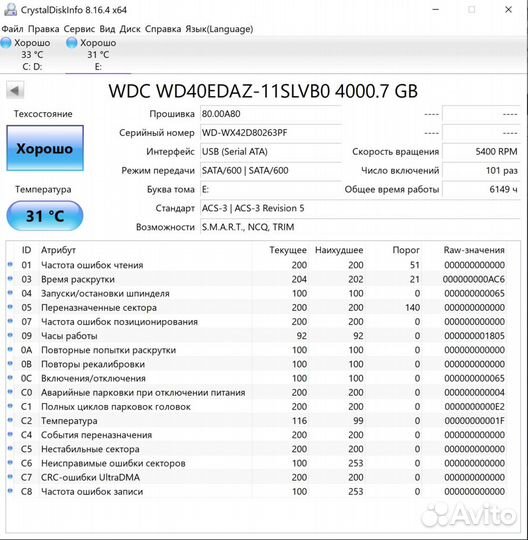The height and width of the screenshot is (540, 528).
Task: Click the rotation speed value 5400 RPM
Action: coord(481,152)
